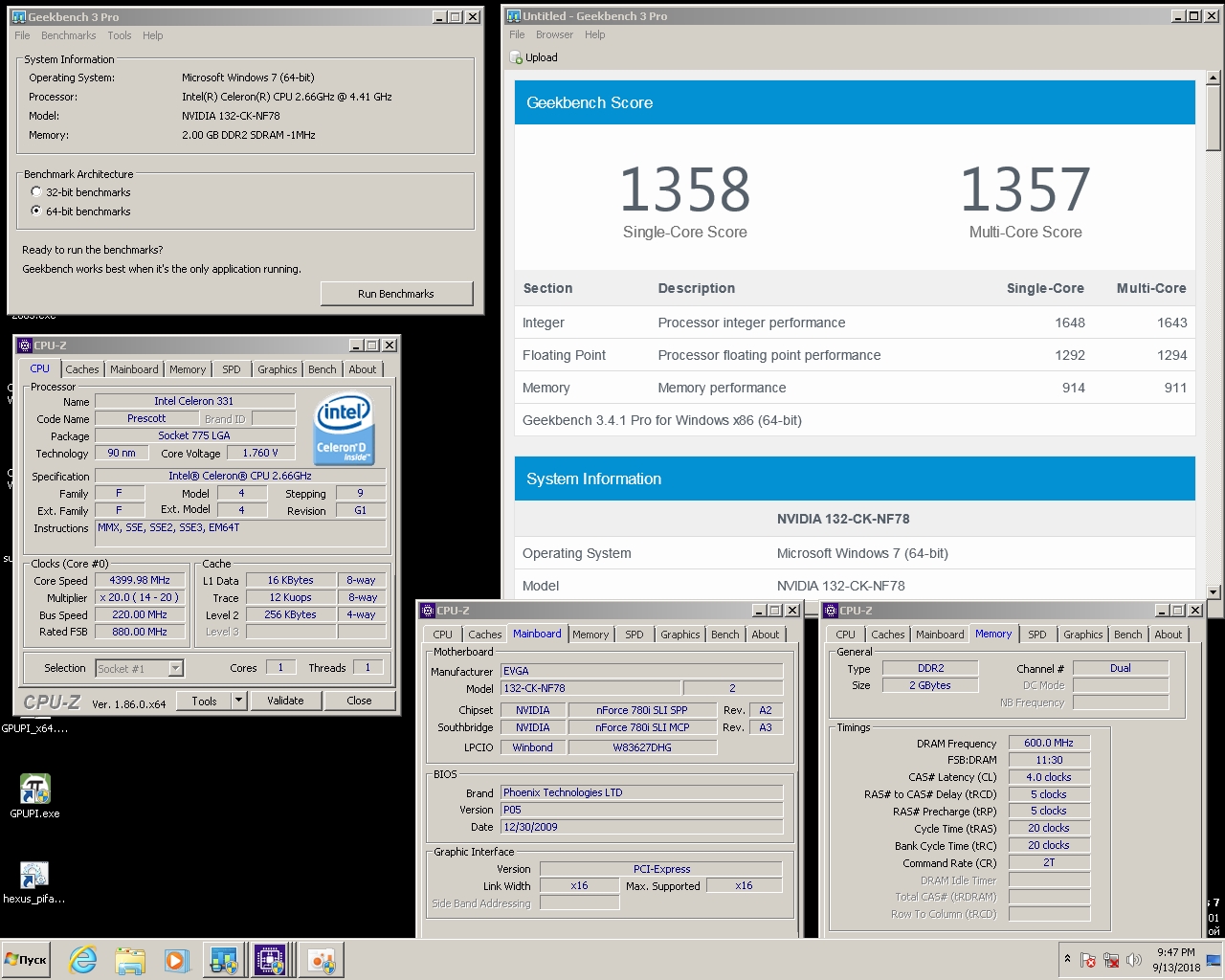Click the Validate button in CPU-Z
Screen dimensions: 1225x980
[x=285, y=701]
